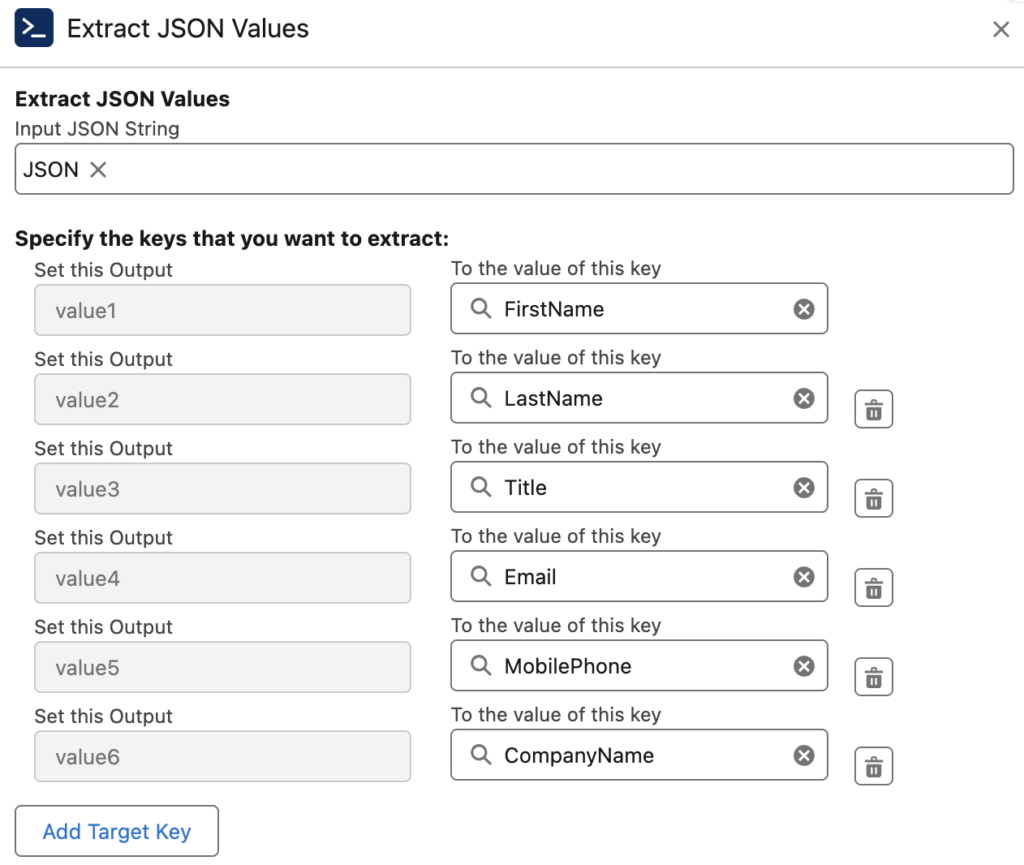Select the FirstName key input
Image resolution: width=1024 pixels, height=865 pixels.
click(640, 309)
